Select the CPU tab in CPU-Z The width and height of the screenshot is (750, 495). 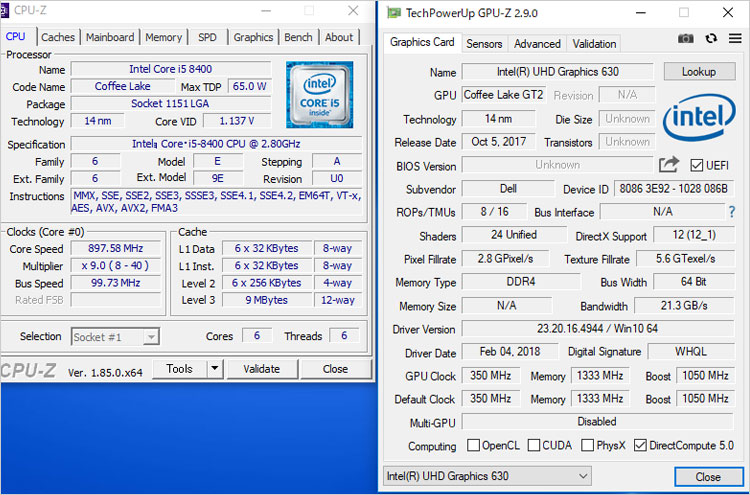16,36
